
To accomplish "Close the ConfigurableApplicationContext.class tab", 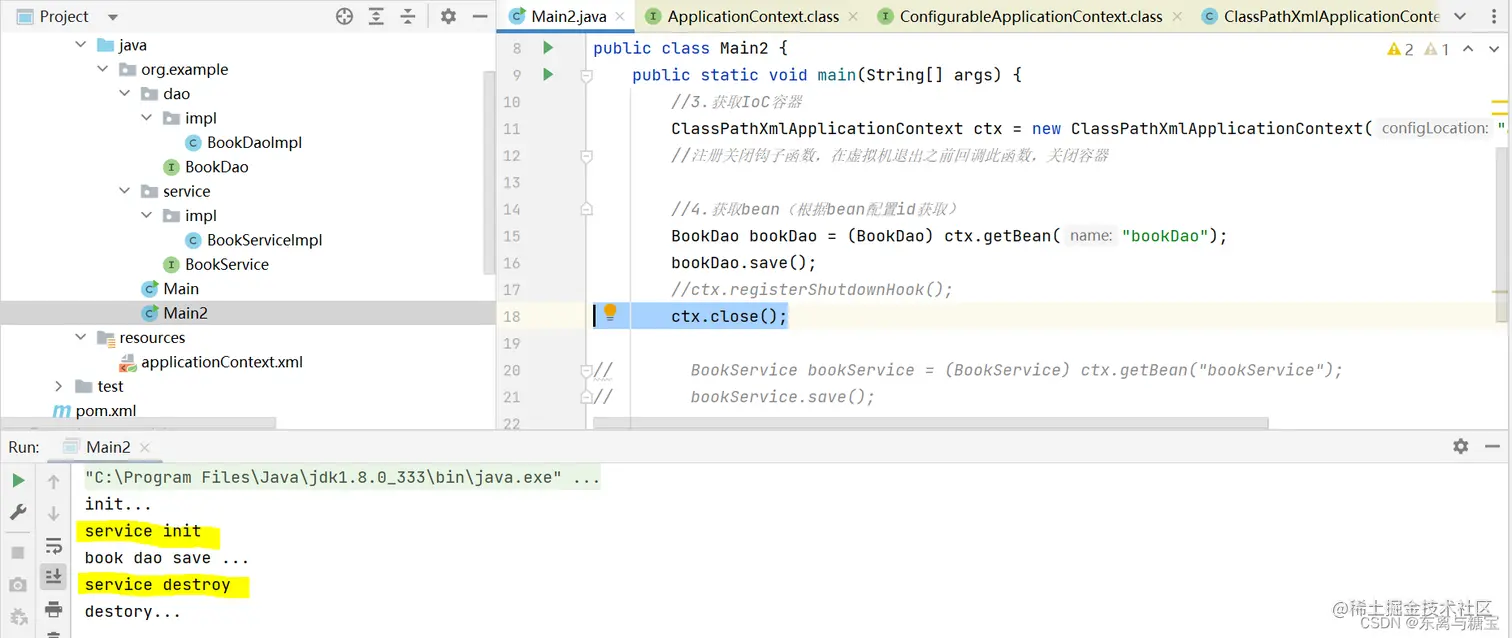I will (1176, 17).
